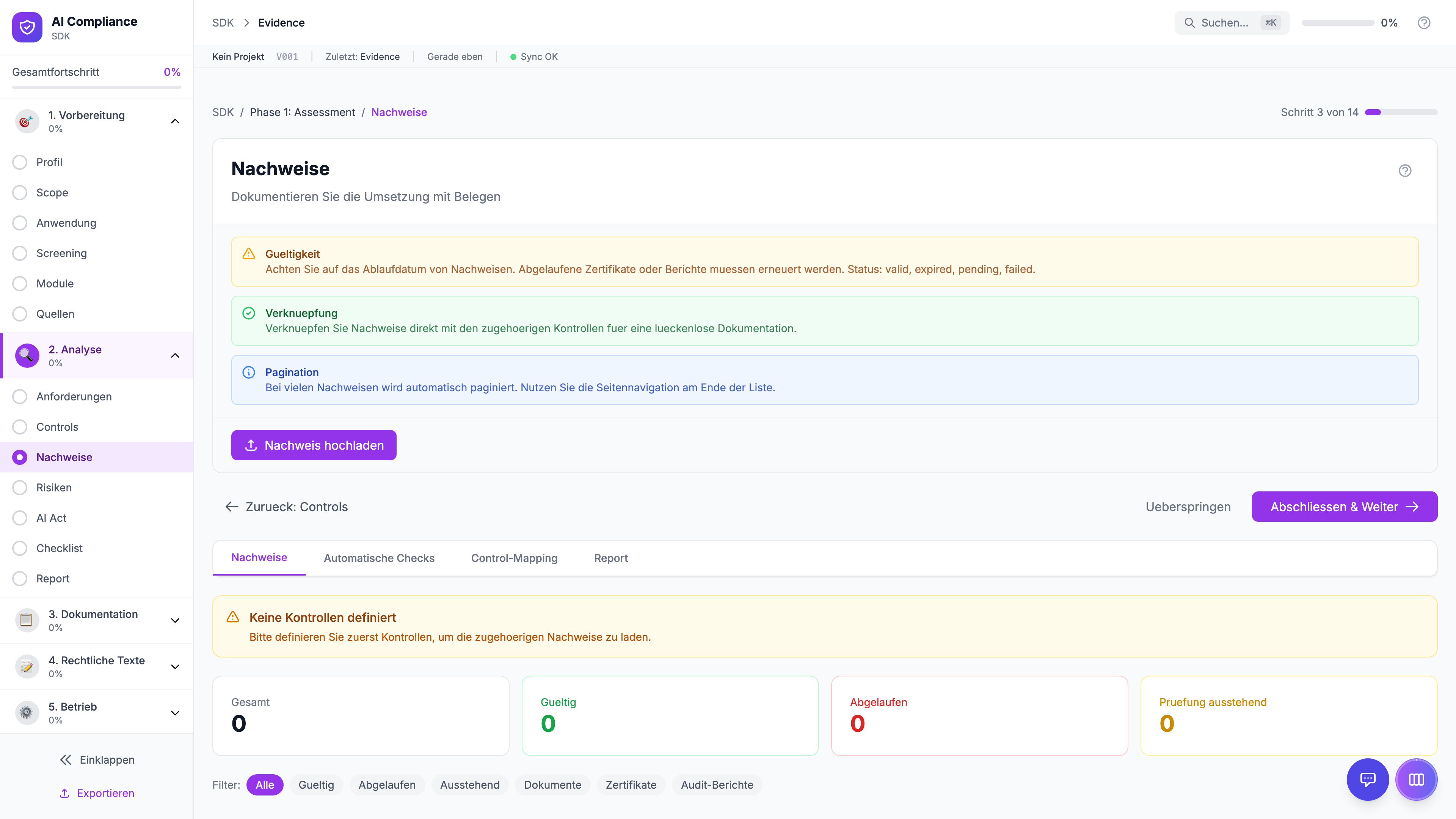Open the Control-Mapping tab
This screenshot has height=819, width=1456.
(514, 558)
